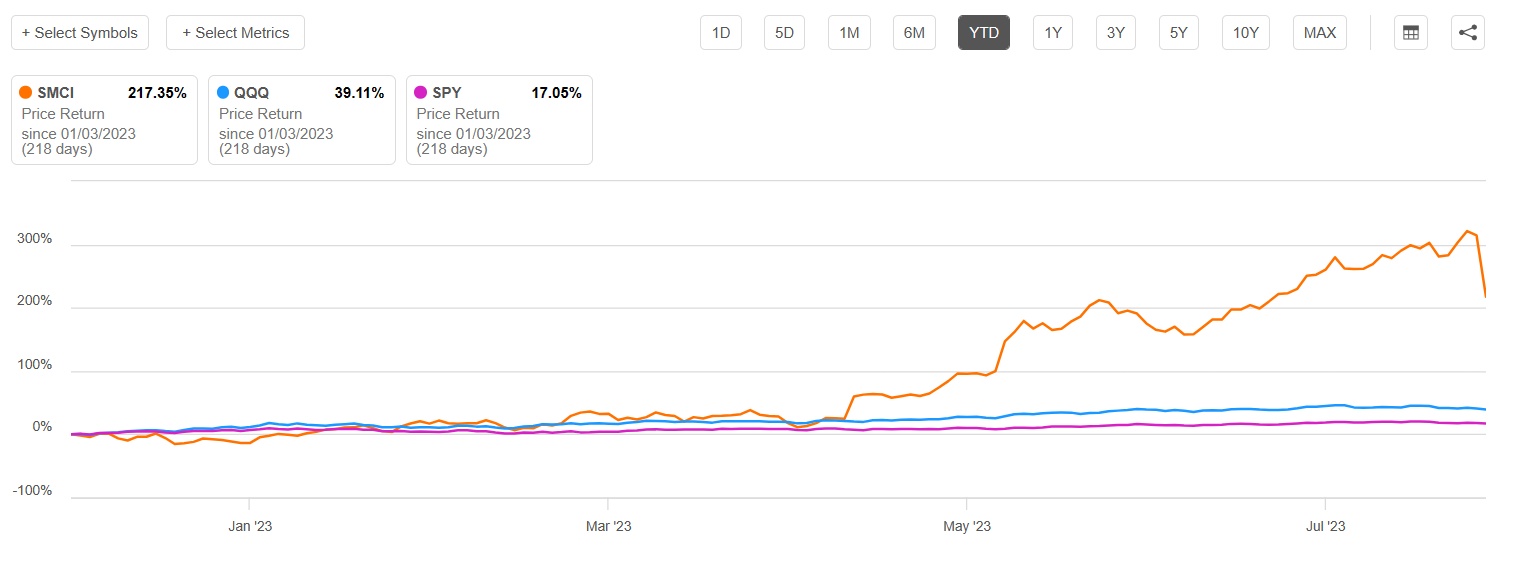Show the 5Y price return
This screenshot has width=1515, height=567.
(x=1179, y=33)
